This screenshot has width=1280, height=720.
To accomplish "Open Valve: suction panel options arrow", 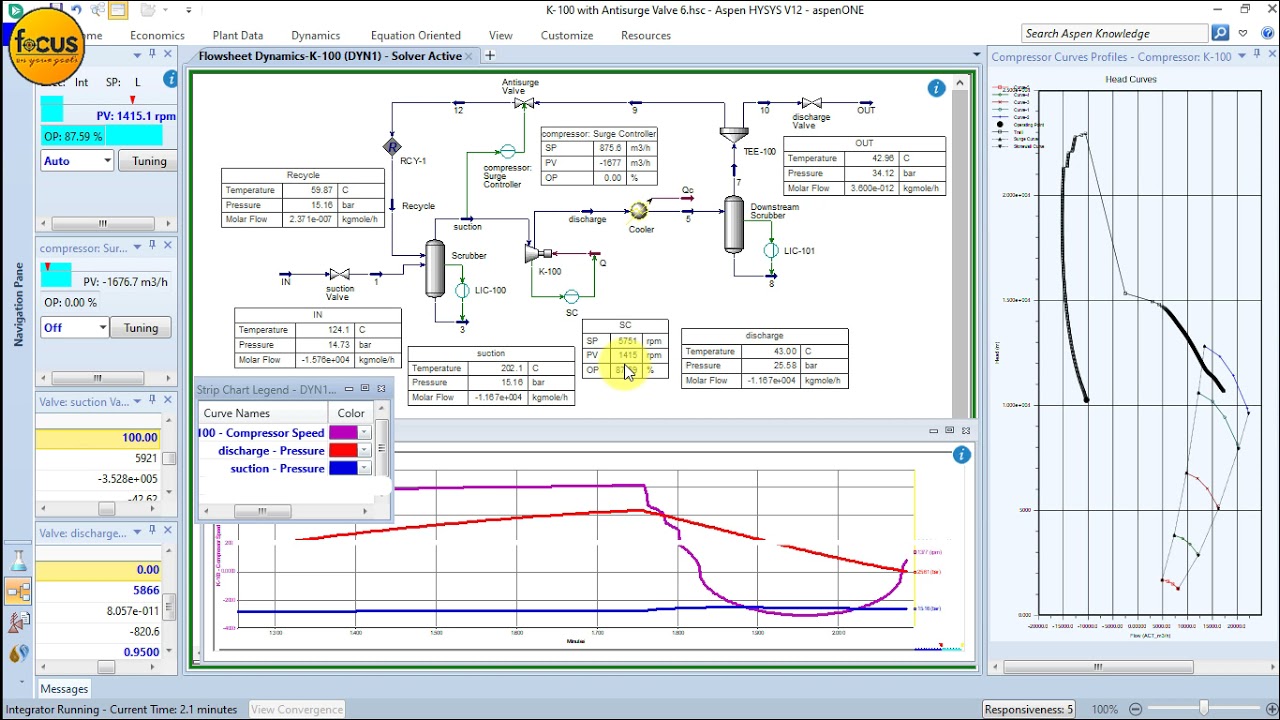I will (x=137, y=401).
